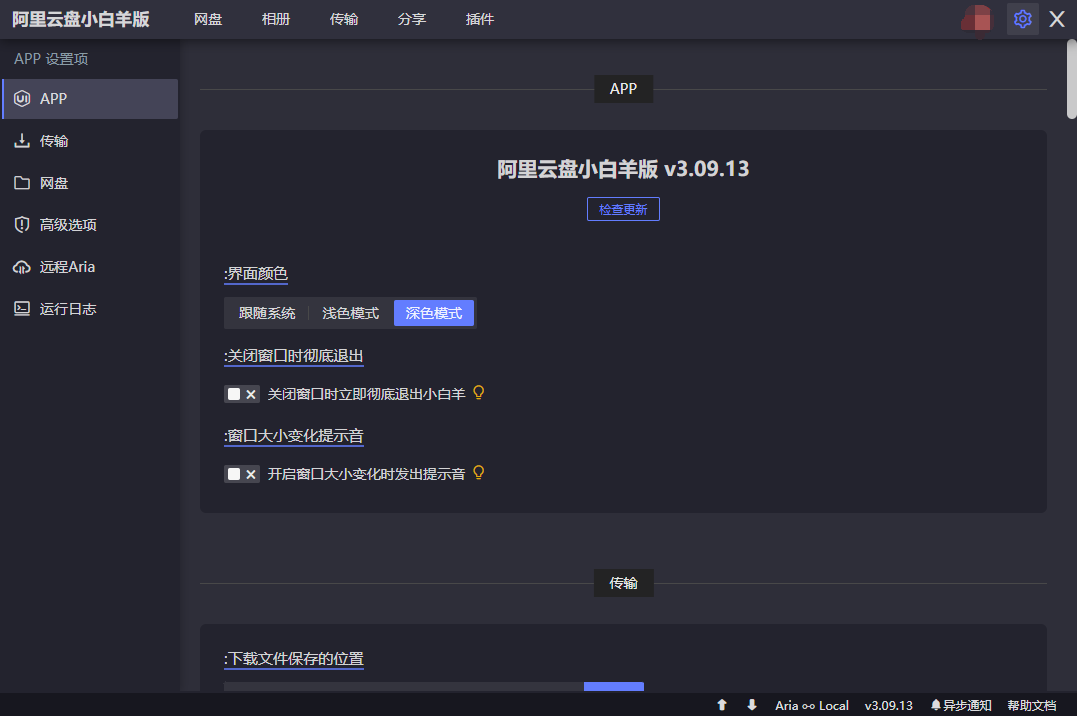Open the 帮助文档 link
The image size is (1077, 716).
coord(1032,706)
